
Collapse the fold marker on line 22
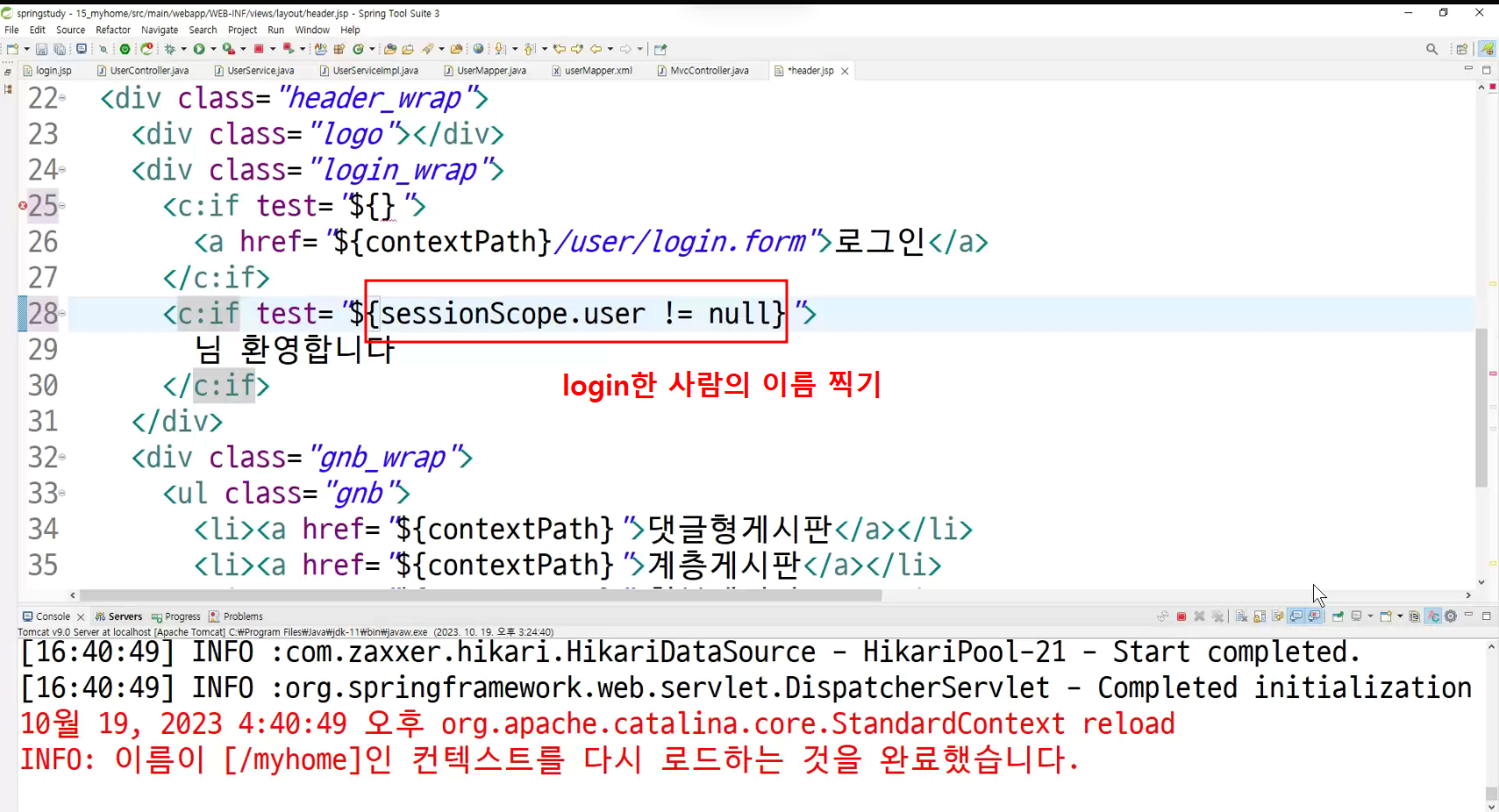[x=62, y=97]
